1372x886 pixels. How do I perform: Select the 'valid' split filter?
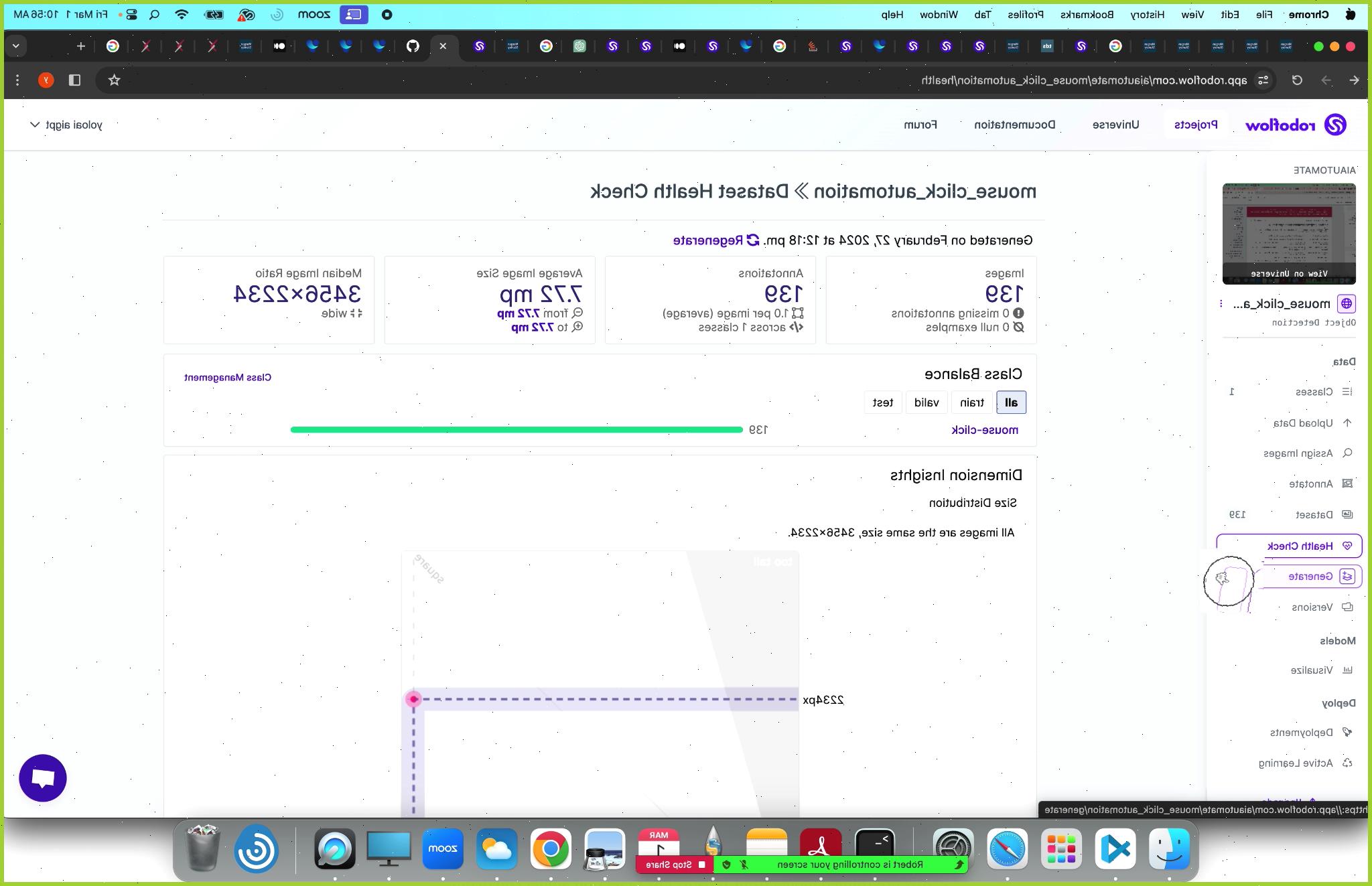click(x=927, y=403)
